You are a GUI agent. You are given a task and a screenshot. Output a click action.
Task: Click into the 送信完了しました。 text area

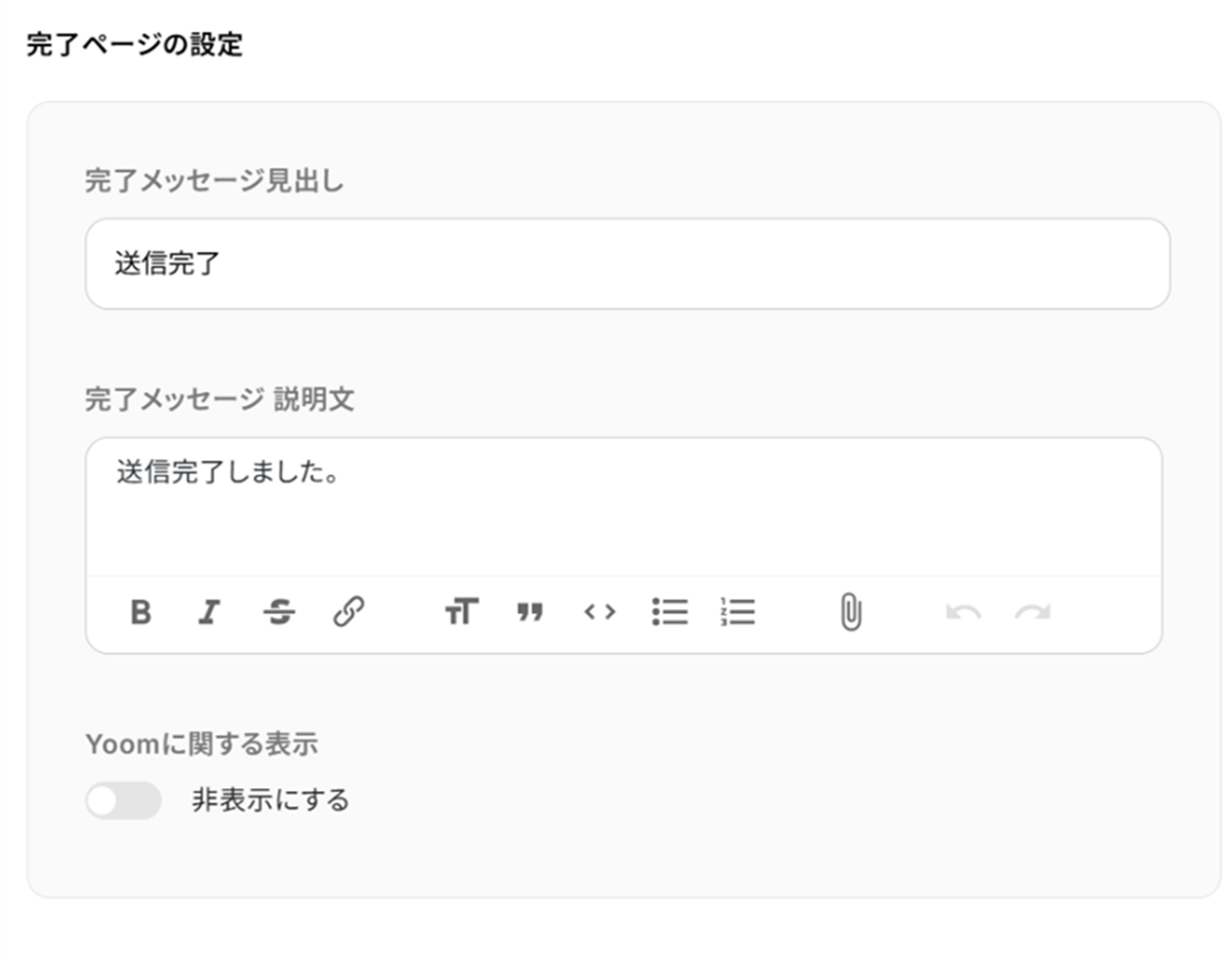click(x=623, y=505)
